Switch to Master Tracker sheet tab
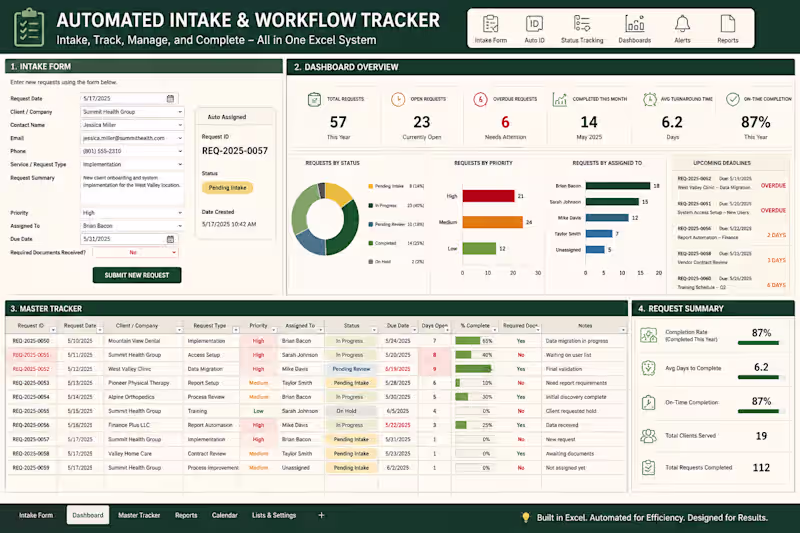The width and height of the screenshot is (800, 533). click(x=139, y=515)
